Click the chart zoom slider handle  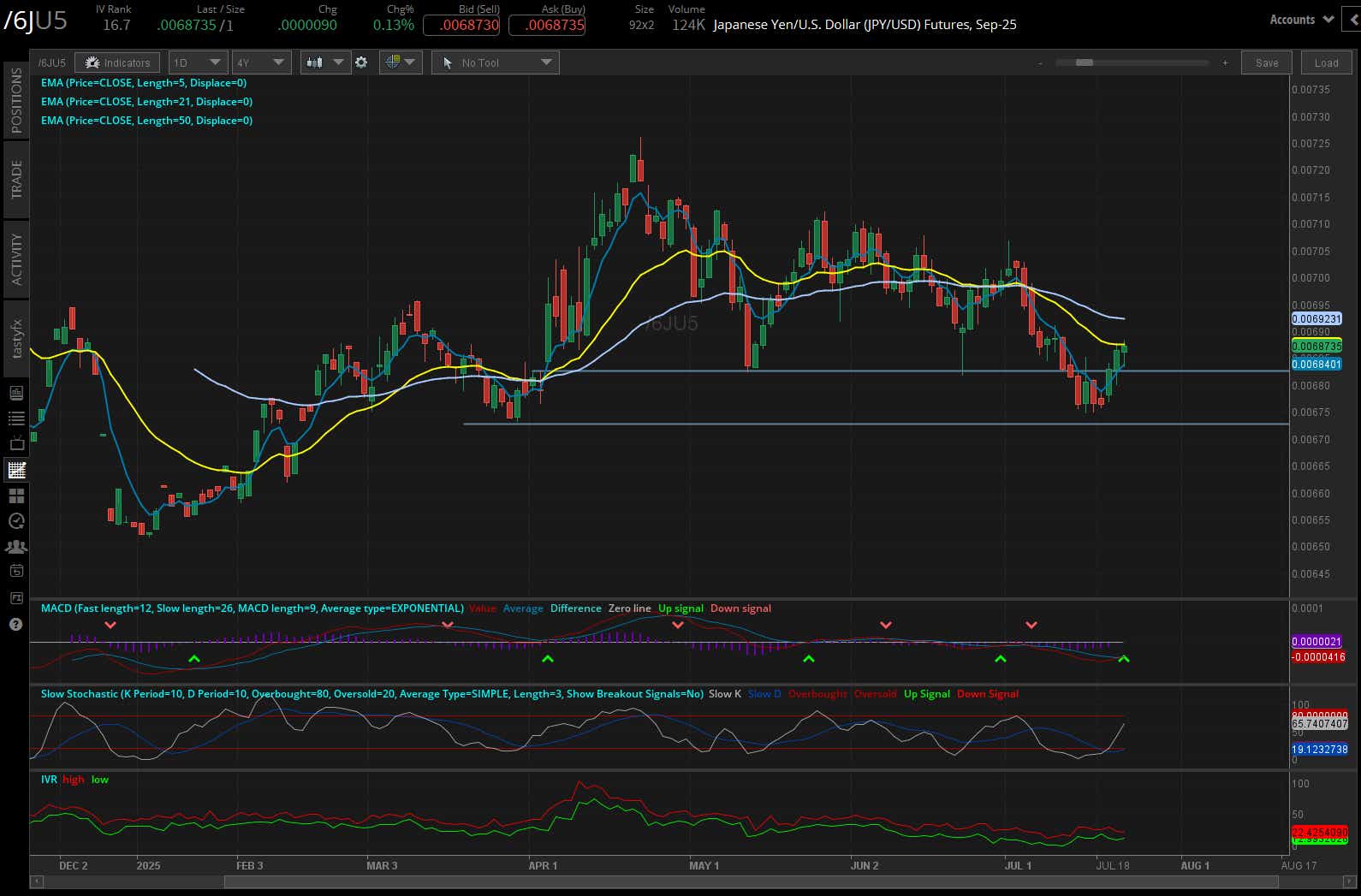(1084, 62)
